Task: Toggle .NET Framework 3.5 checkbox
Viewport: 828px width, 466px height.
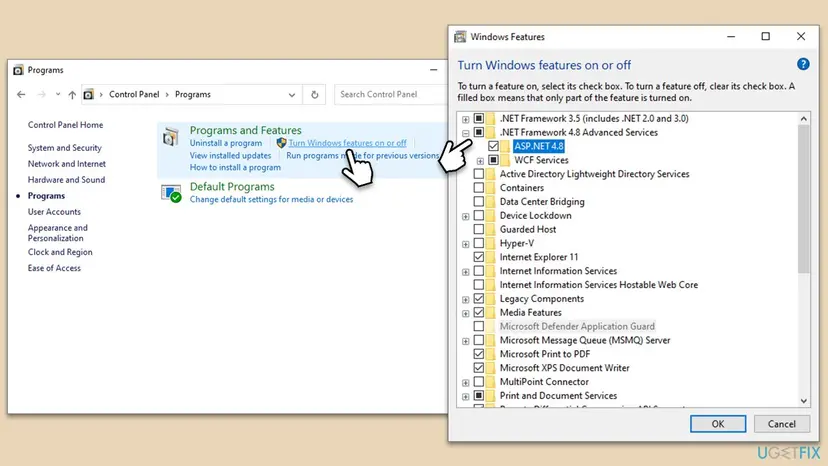Action: click(x=478, y=118)
